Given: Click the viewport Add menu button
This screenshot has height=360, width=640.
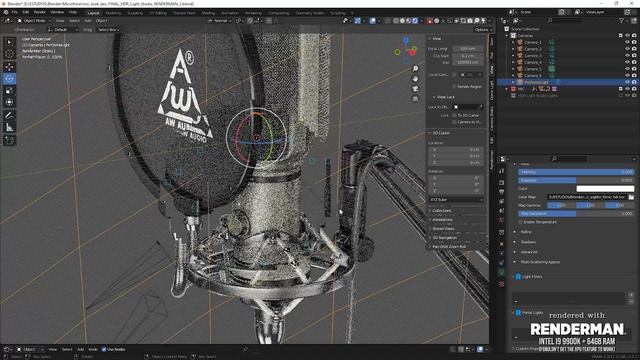Looking at the screenshot, I should [88, 20].
